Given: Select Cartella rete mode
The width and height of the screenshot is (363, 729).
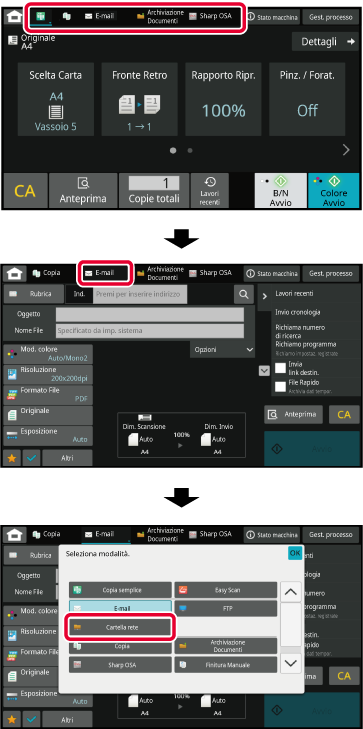Looking at the screenshot, I should tap(120, 627).
